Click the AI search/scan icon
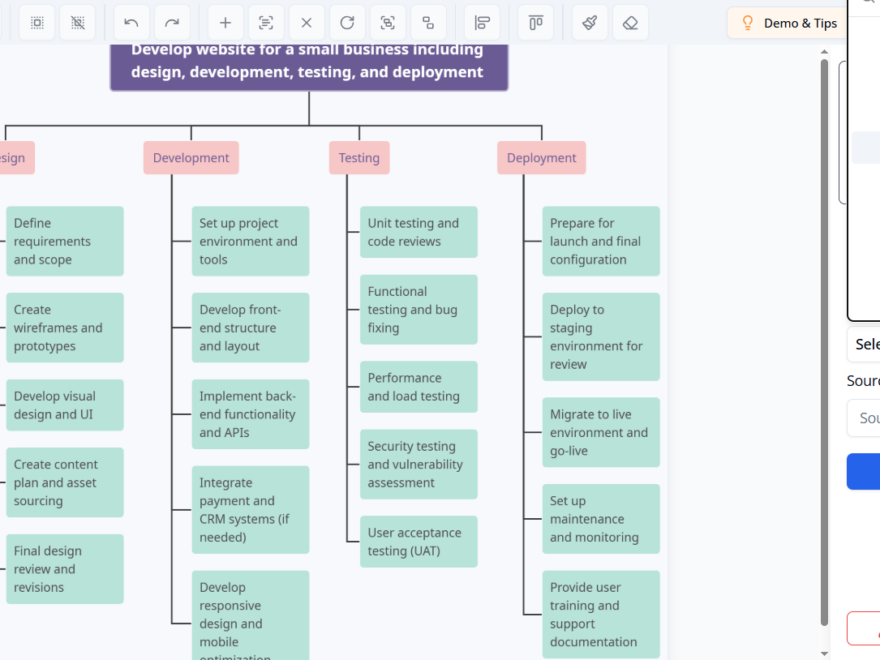The image size is (880, 660). [x=388, y=22]
